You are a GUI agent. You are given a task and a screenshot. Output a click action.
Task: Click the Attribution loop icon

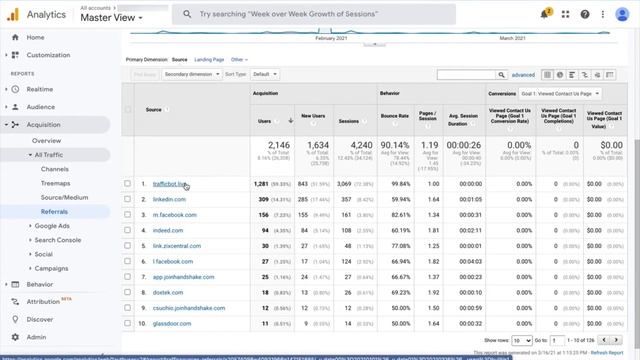[16, 302]
